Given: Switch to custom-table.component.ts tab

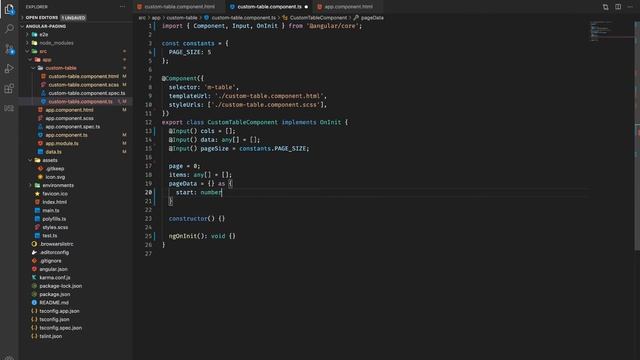Looking at the screenshot, I should [x=269, y=7].
